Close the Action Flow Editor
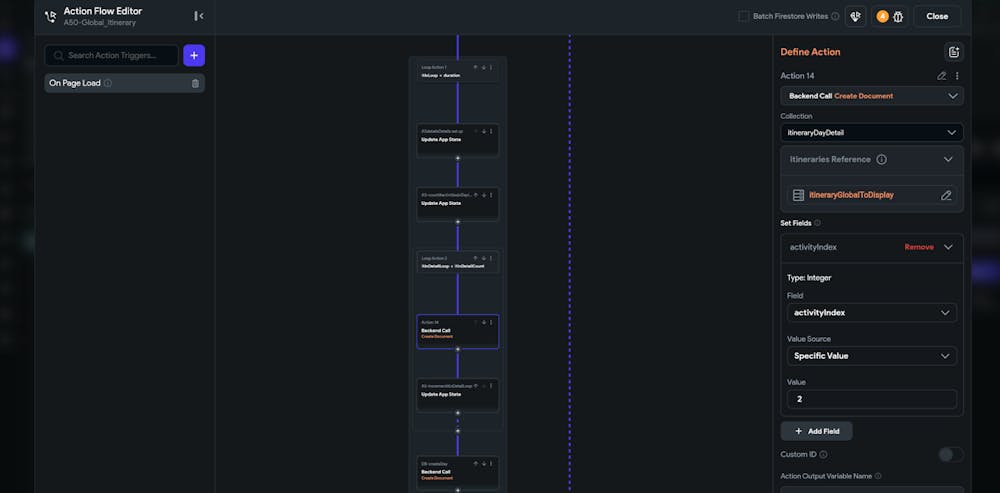 coord(937,17)
